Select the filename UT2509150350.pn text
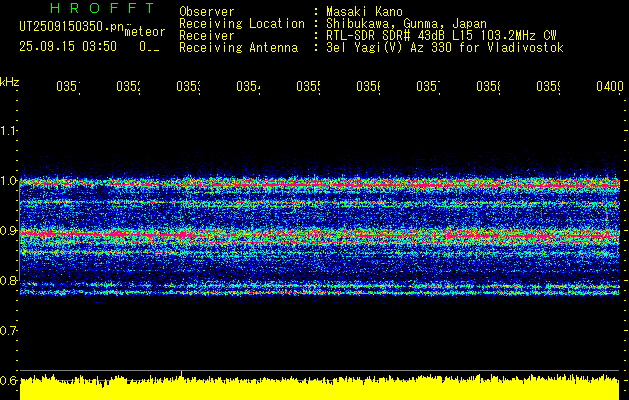Viewport: 629px width, 400px height. coord(72,27)
